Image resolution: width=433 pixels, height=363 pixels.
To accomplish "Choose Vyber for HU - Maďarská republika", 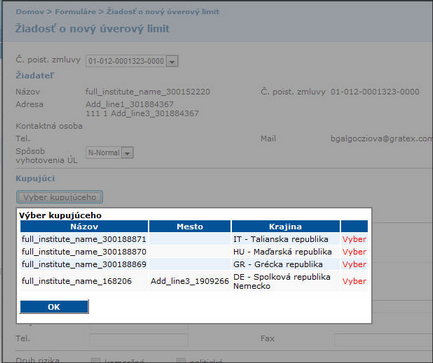I will pyautogui.click(x=354, y=252).
